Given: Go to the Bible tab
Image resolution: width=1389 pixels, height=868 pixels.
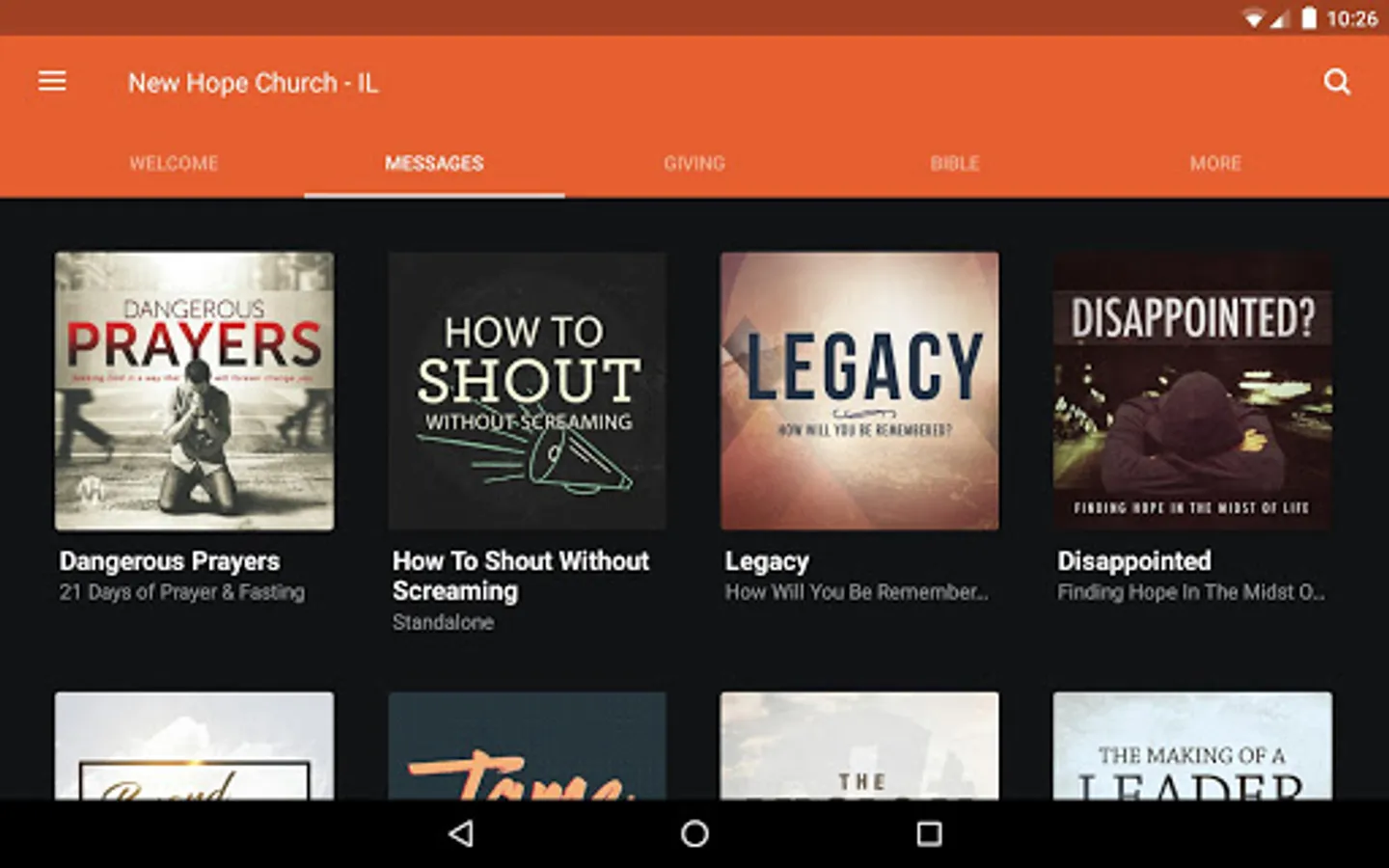Looking at the screenshot, I should tap(954, 163).
